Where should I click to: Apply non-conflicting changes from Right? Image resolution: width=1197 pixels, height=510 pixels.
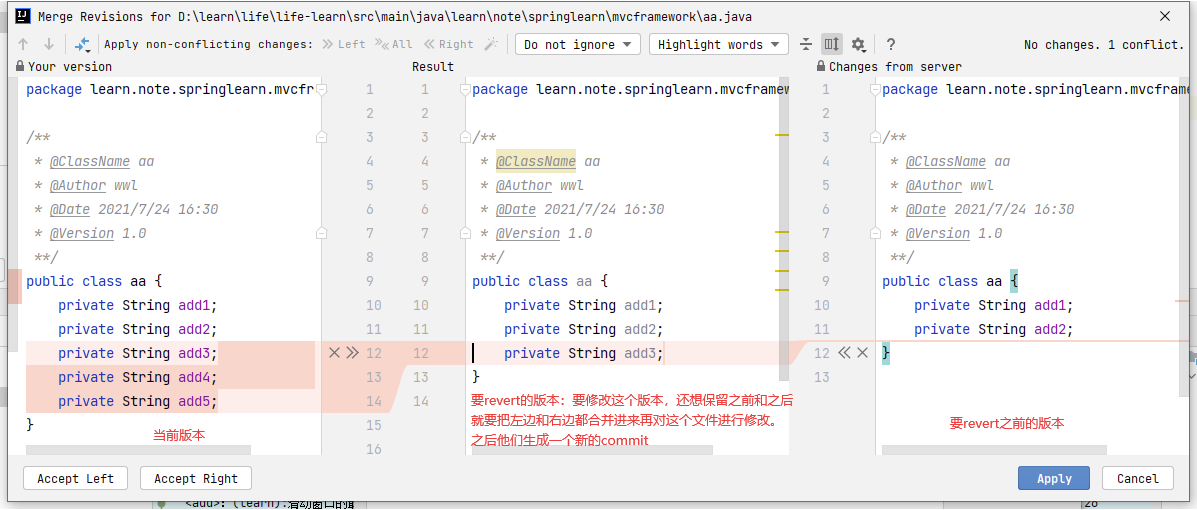448,44
